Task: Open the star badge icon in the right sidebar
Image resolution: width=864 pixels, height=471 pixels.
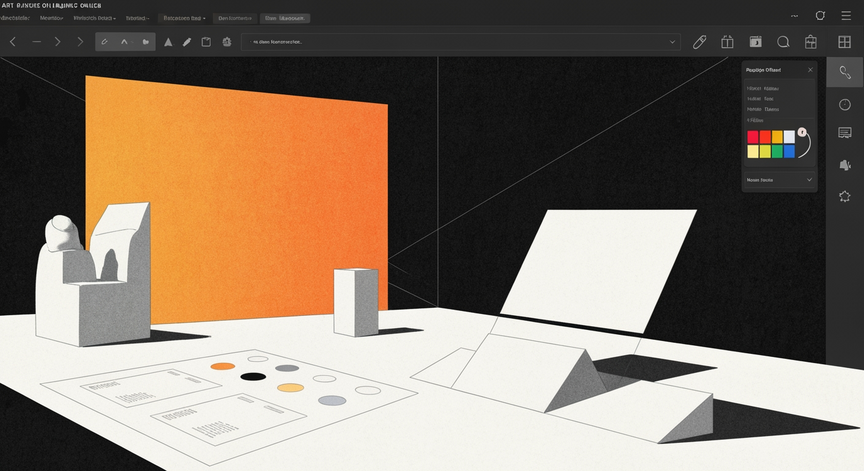Action: 845,197
